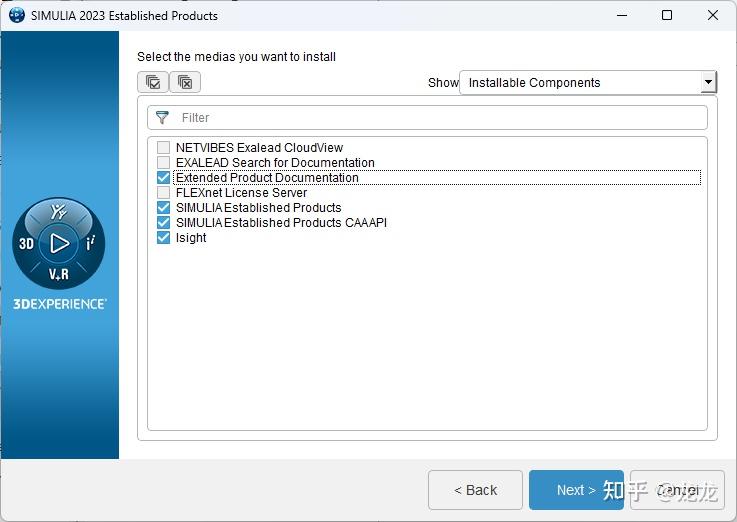737x522 pixels.
Task: Deselect SIMULIA Established Products CAA API
Action: [164, 223]
